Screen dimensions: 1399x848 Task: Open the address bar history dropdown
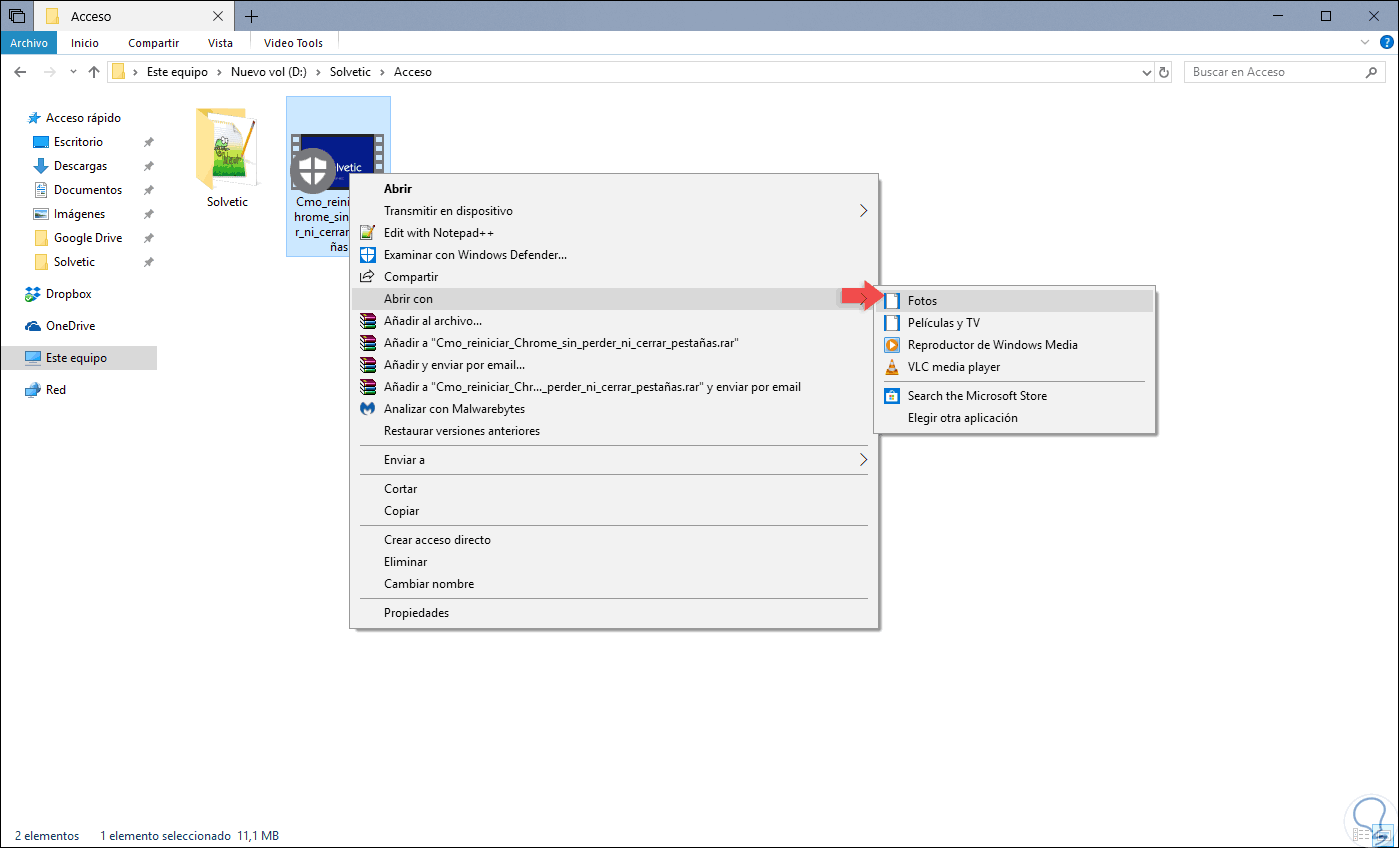tap(1146, 72)
